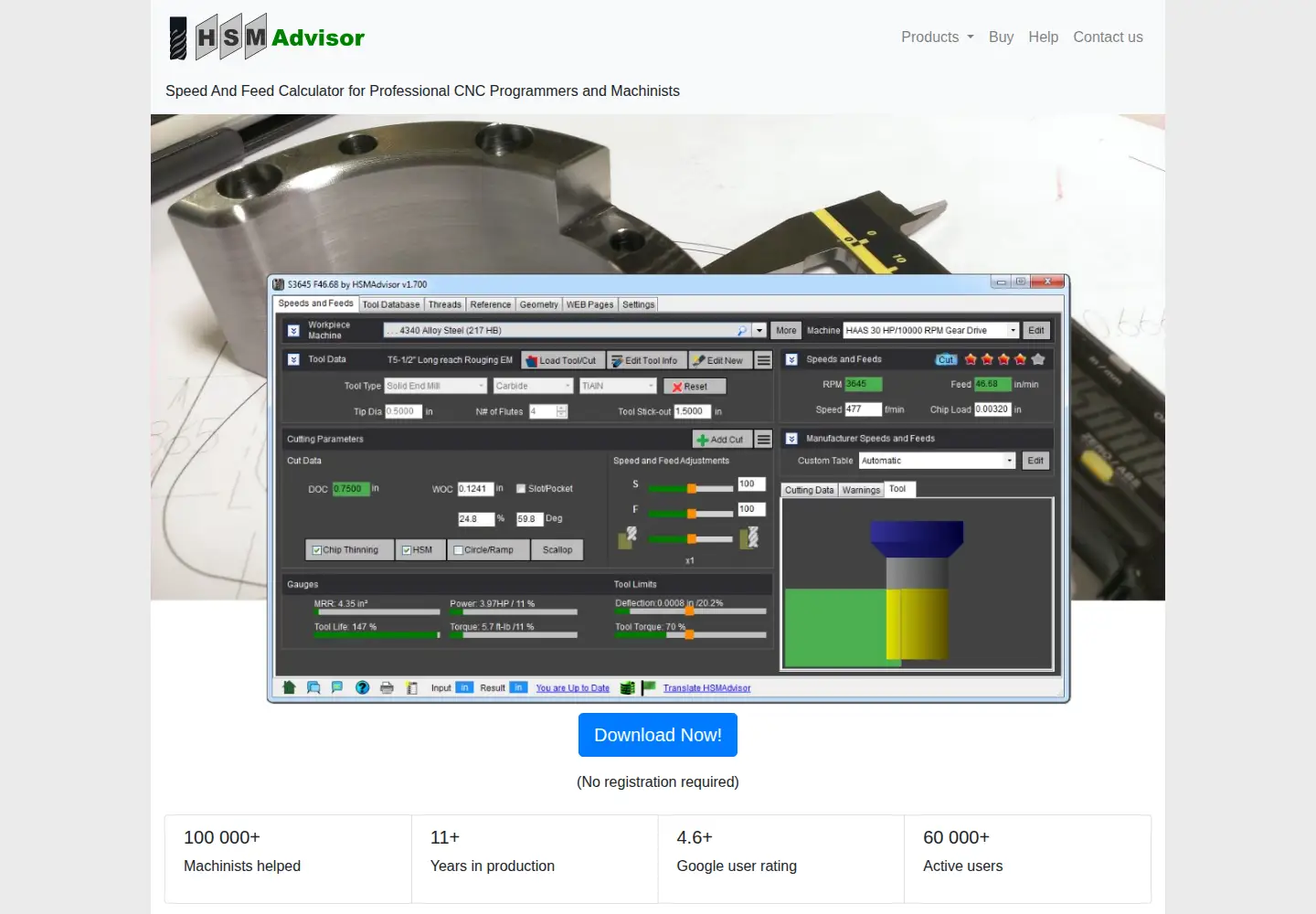Click the single speech bubble feedback icon
The width and height of the screenshot is (1316, 914).
(337, 687)
